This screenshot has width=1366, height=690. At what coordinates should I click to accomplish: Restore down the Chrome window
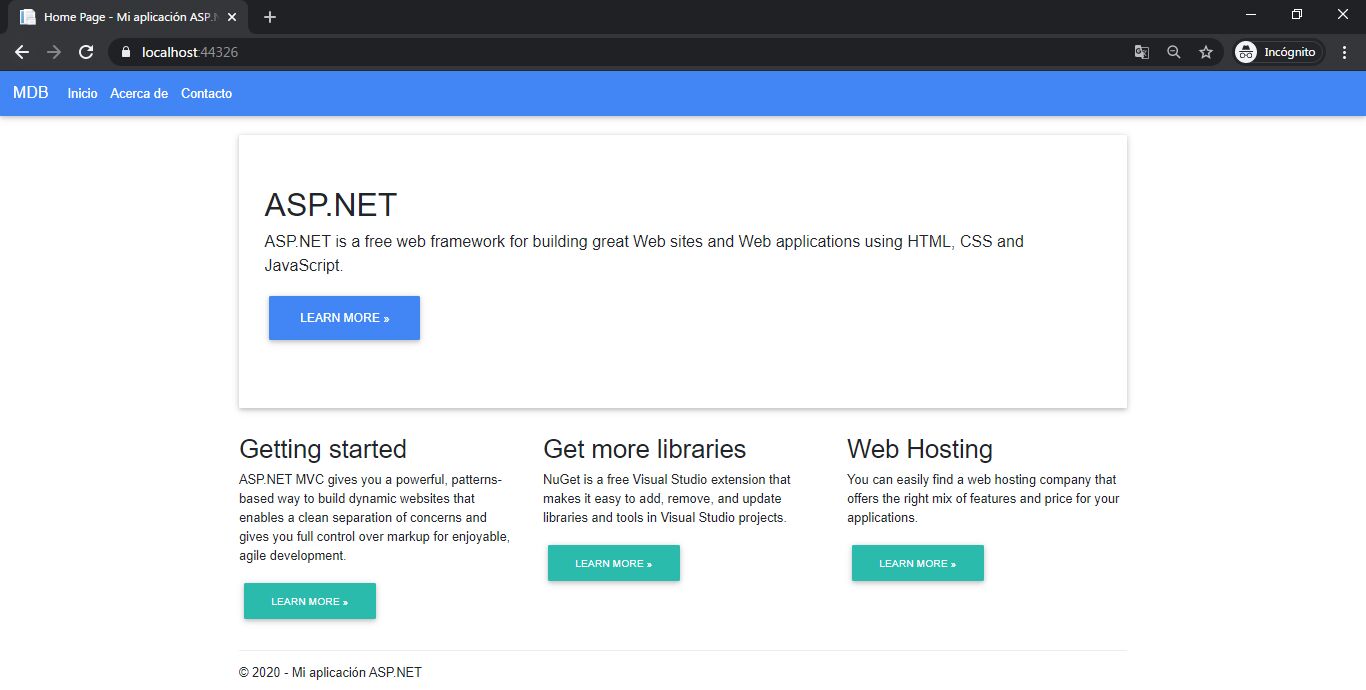click(1297, 14)
